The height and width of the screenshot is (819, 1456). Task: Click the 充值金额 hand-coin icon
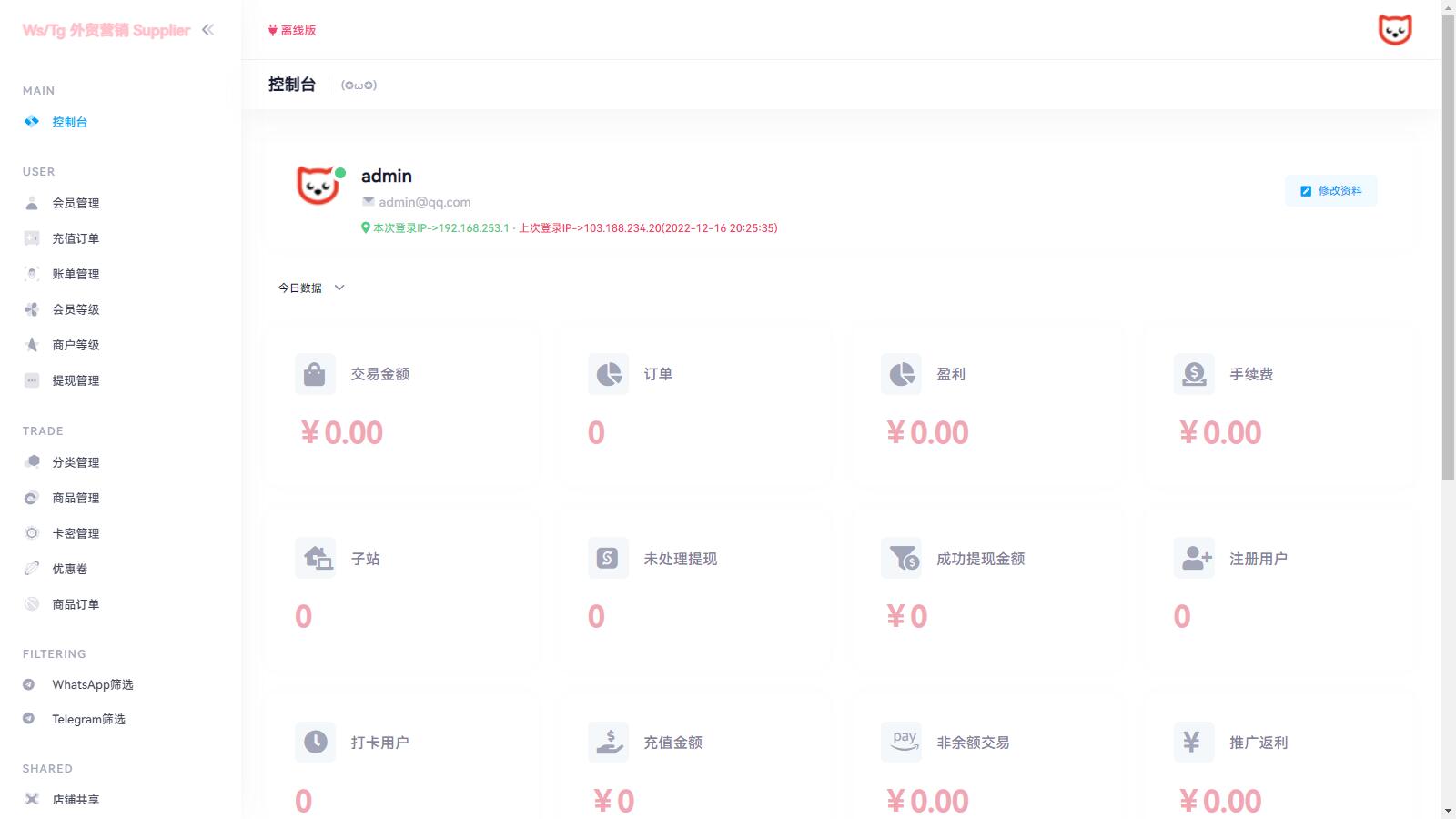(x=608, y=742)
